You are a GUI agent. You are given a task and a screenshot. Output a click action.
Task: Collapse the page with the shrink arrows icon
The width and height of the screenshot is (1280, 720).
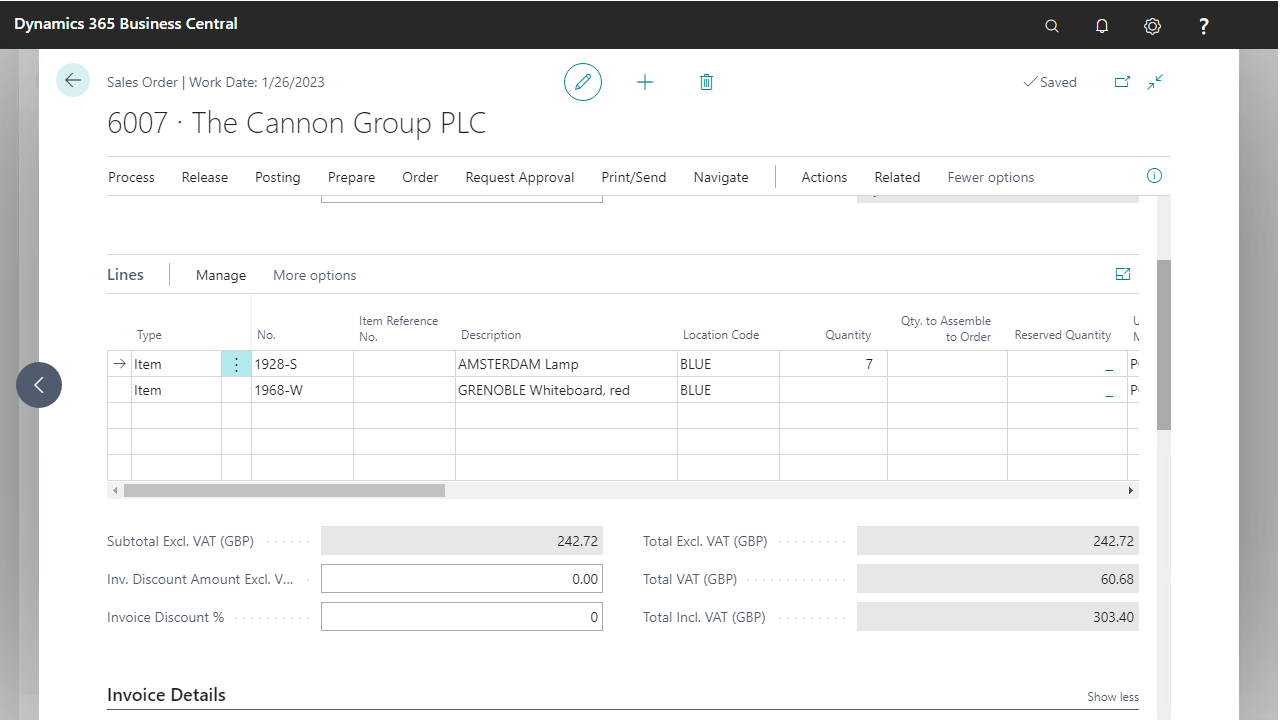coord(1155,82)
